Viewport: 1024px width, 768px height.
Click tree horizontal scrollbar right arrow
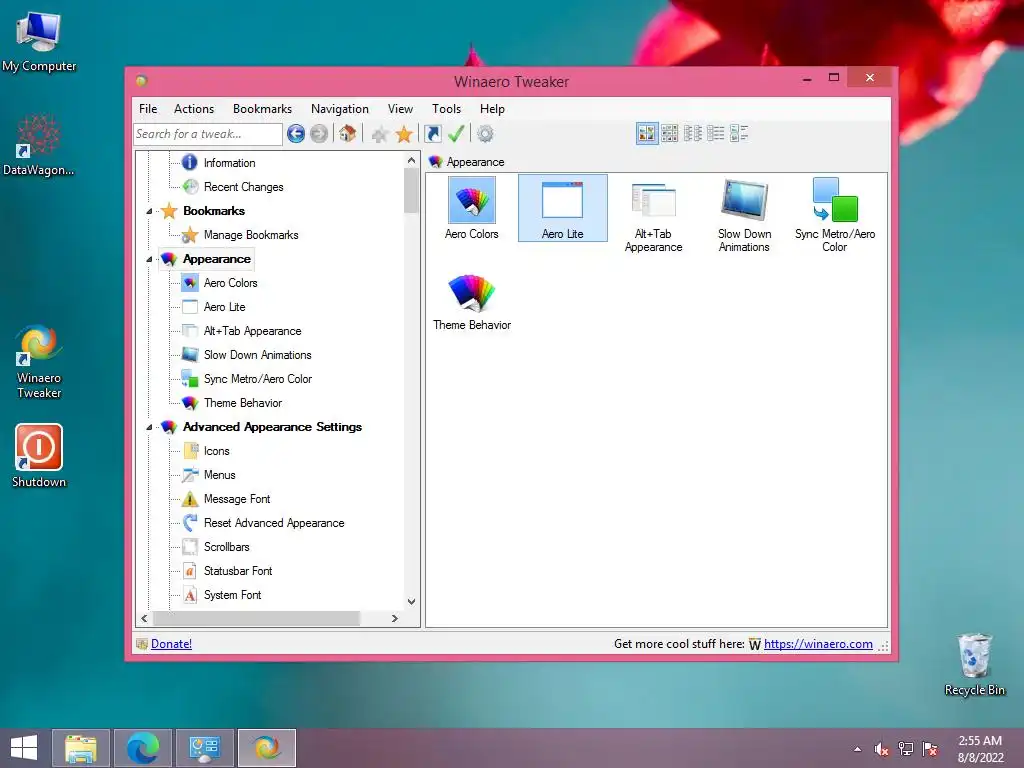coord(394,618)
